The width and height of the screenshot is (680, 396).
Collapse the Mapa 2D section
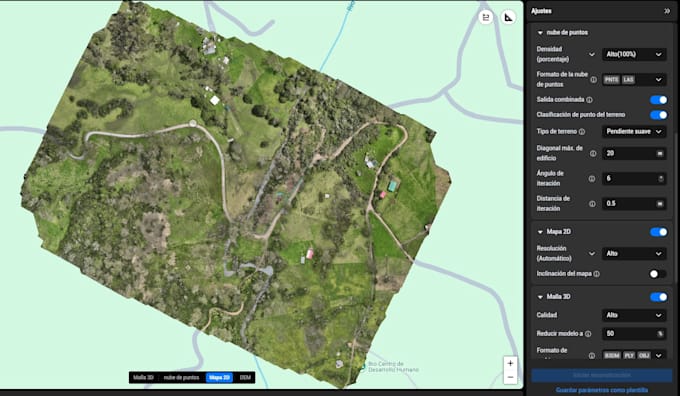pyautogui.click(x=540, y=232)
